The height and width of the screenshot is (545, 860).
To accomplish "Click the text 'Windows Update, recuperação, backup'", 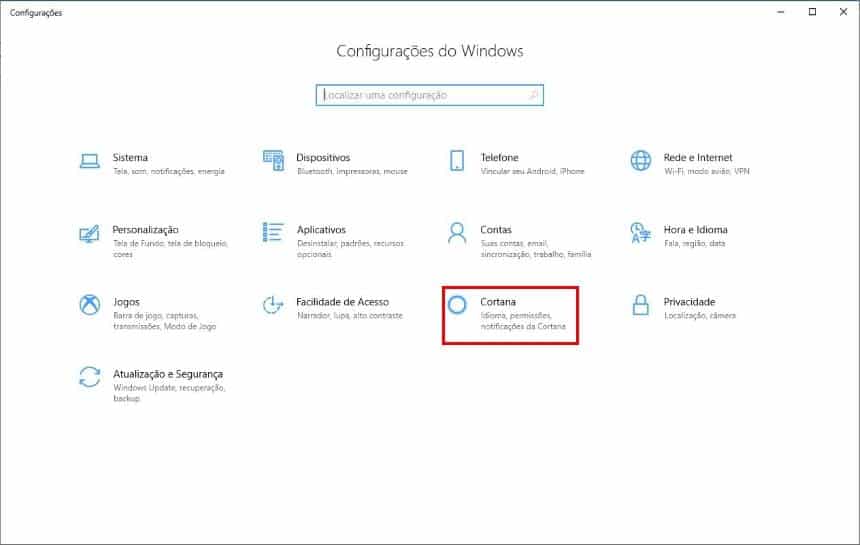I will coord(169,393).
